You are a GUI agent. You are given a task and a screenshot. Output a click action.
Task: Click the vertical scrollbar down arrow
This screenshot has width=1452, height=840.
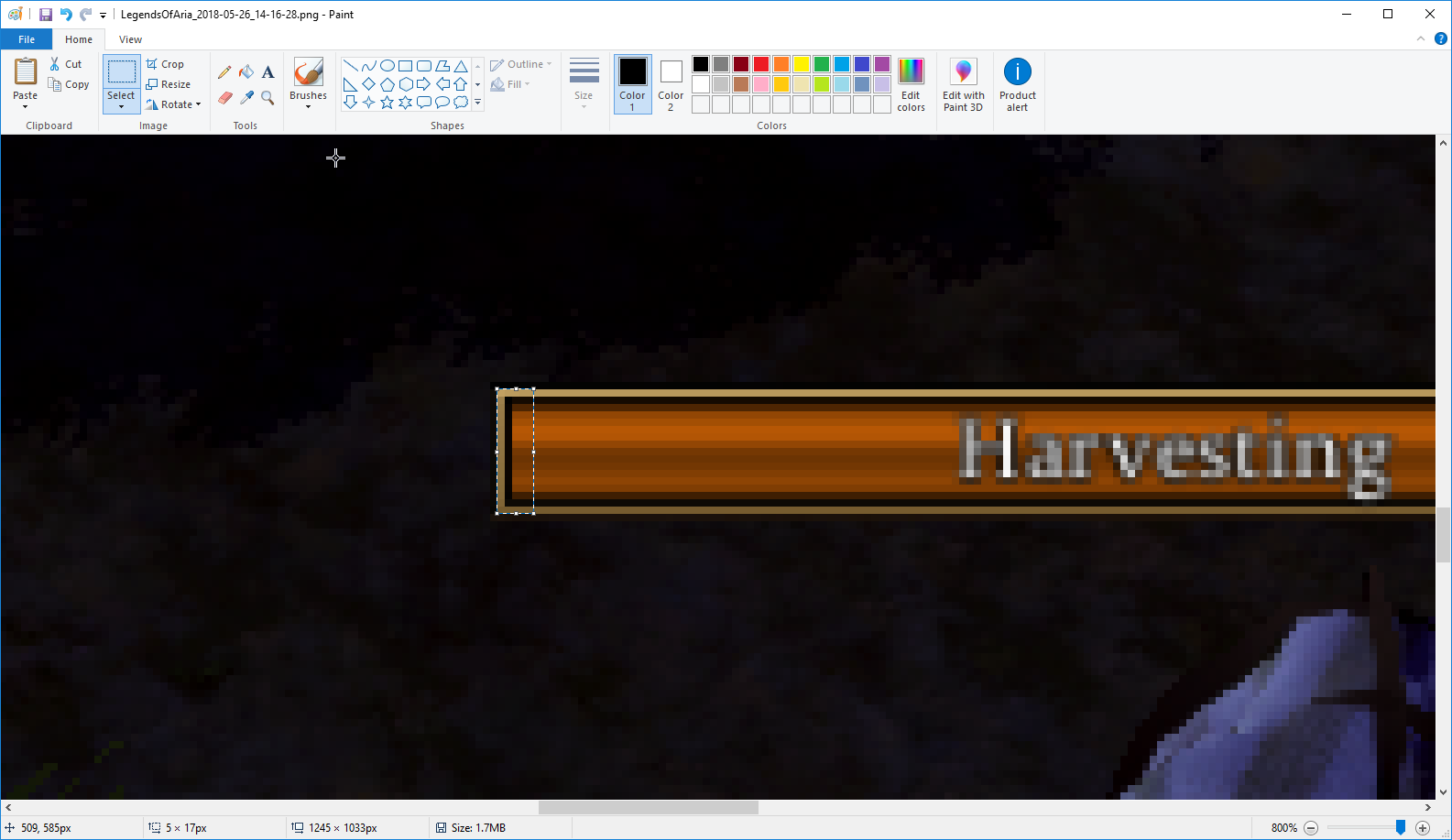coord(1443,792)
